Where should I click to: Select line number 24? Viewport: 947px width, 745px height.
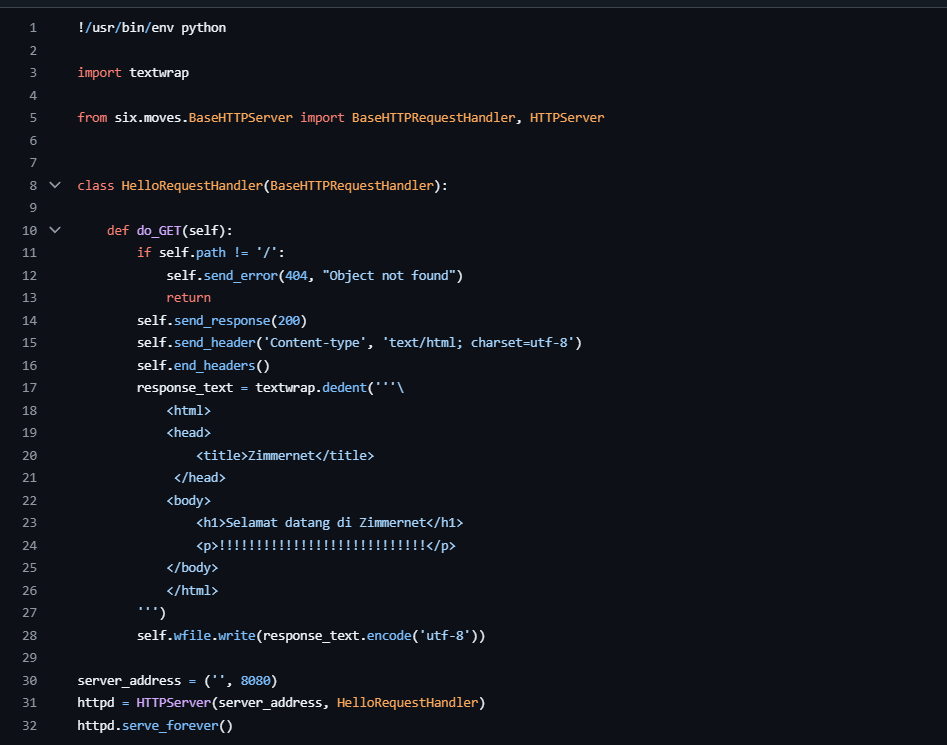click(x=30, y=545)
